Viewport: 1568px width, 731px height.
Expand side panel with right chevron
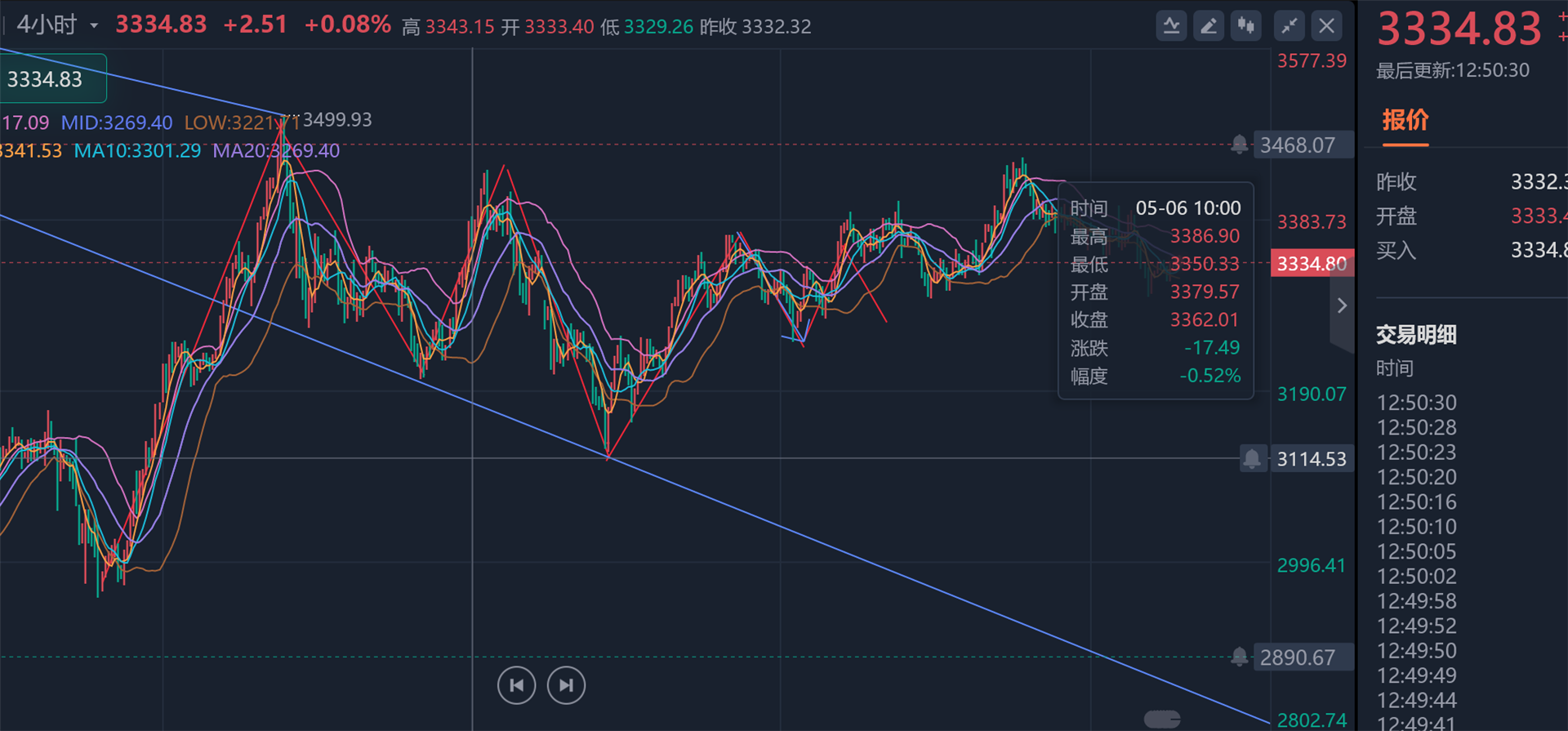(x=1342, y=305)
